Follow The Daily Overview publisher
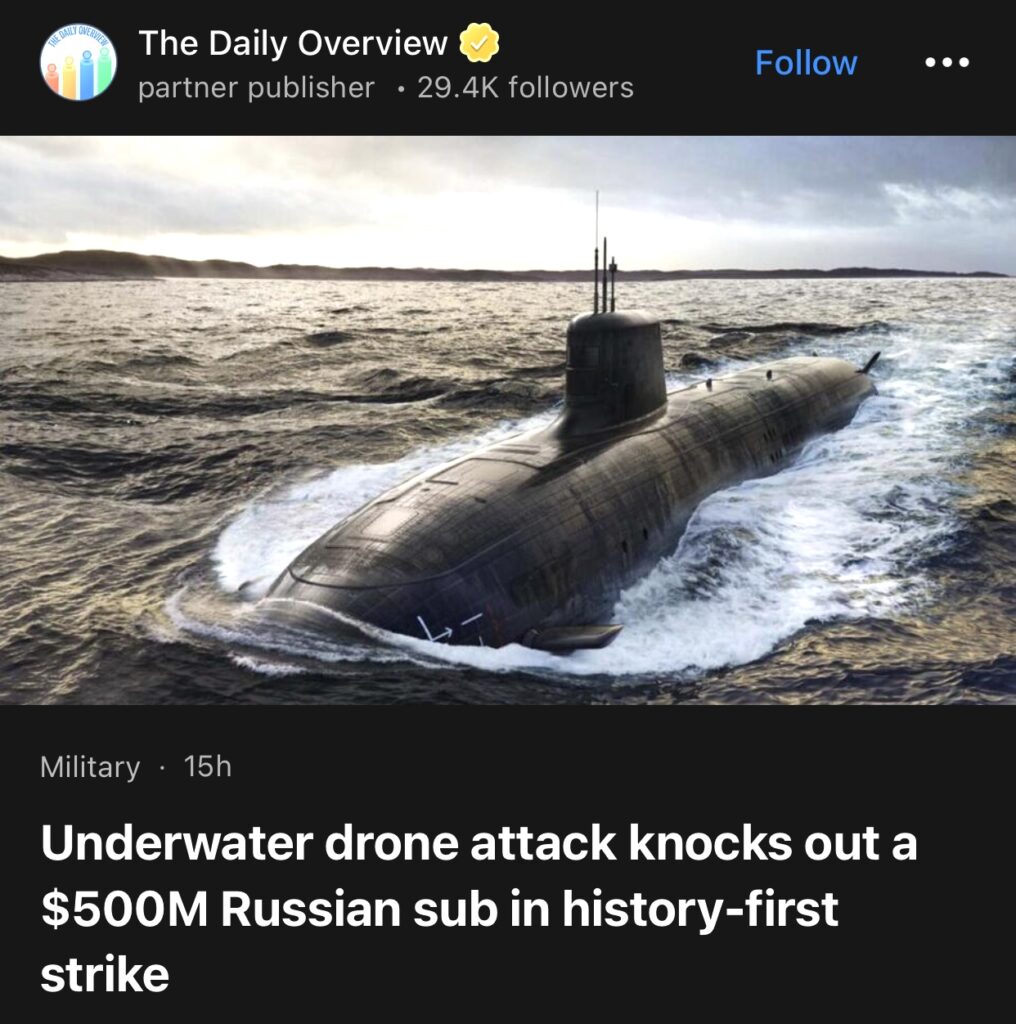The height and width of the screenshot is (1024, 1016). [806, 63]
